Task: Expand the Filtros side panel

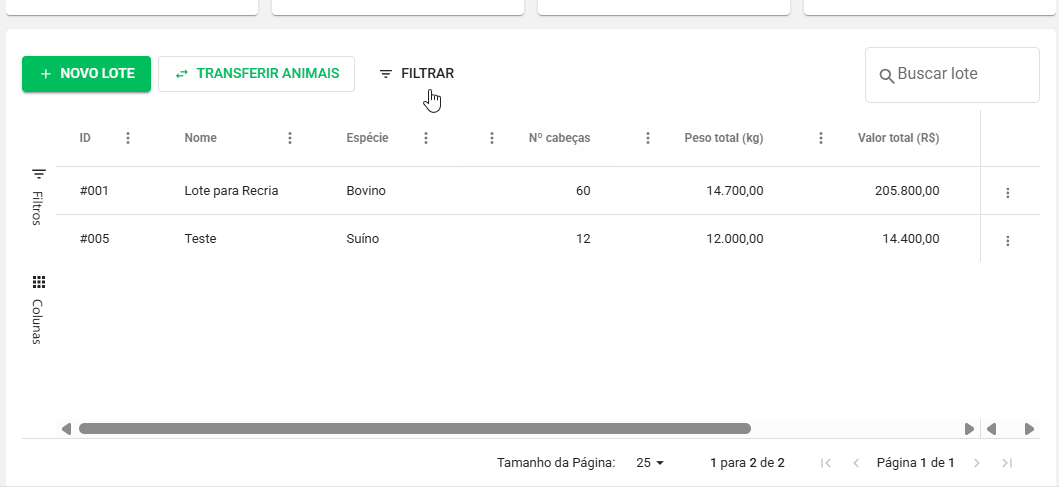Action: 38,196
